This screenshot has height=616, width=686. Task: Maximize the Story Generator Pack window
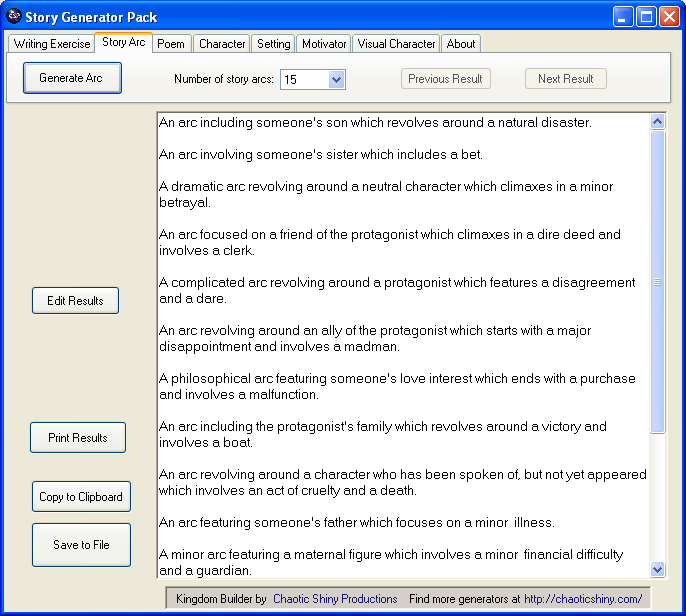646,17
